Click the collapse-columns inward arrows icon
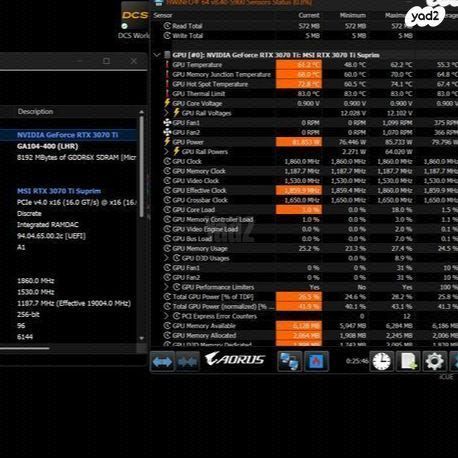Viewport: 458px width, 458px height. pyautogui.click(x=188, y=361)
